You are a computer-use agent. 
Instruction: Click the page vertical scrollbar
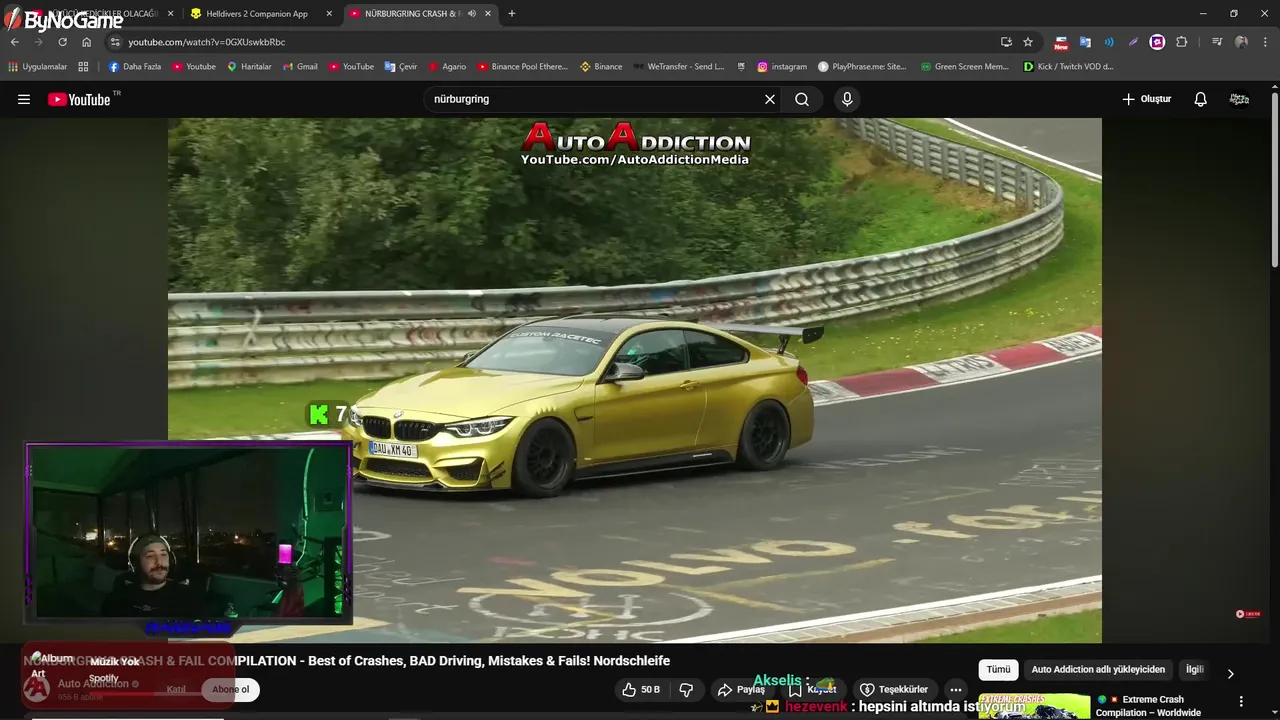pos(1275,180)
